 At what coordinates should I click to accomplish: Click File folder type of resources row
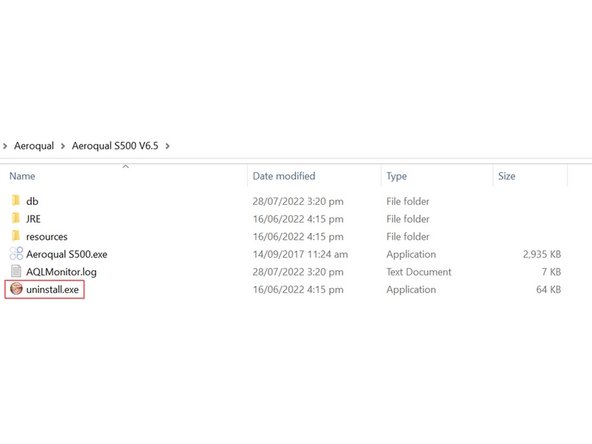pos(408,237)
